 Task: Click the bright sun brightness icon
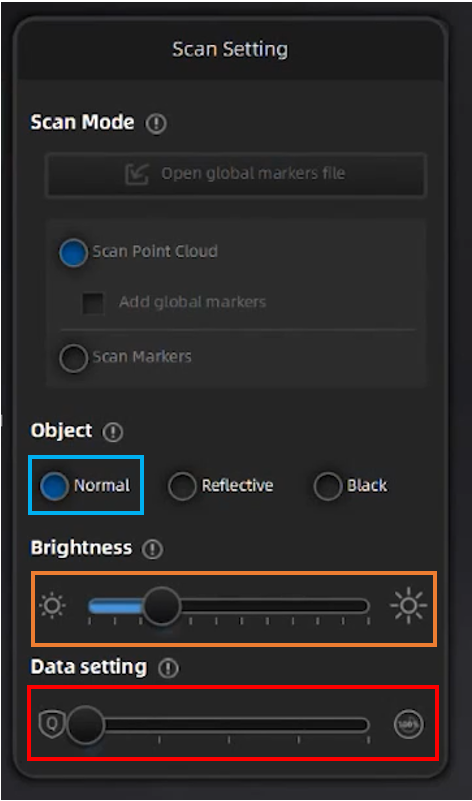coord(408,606)
